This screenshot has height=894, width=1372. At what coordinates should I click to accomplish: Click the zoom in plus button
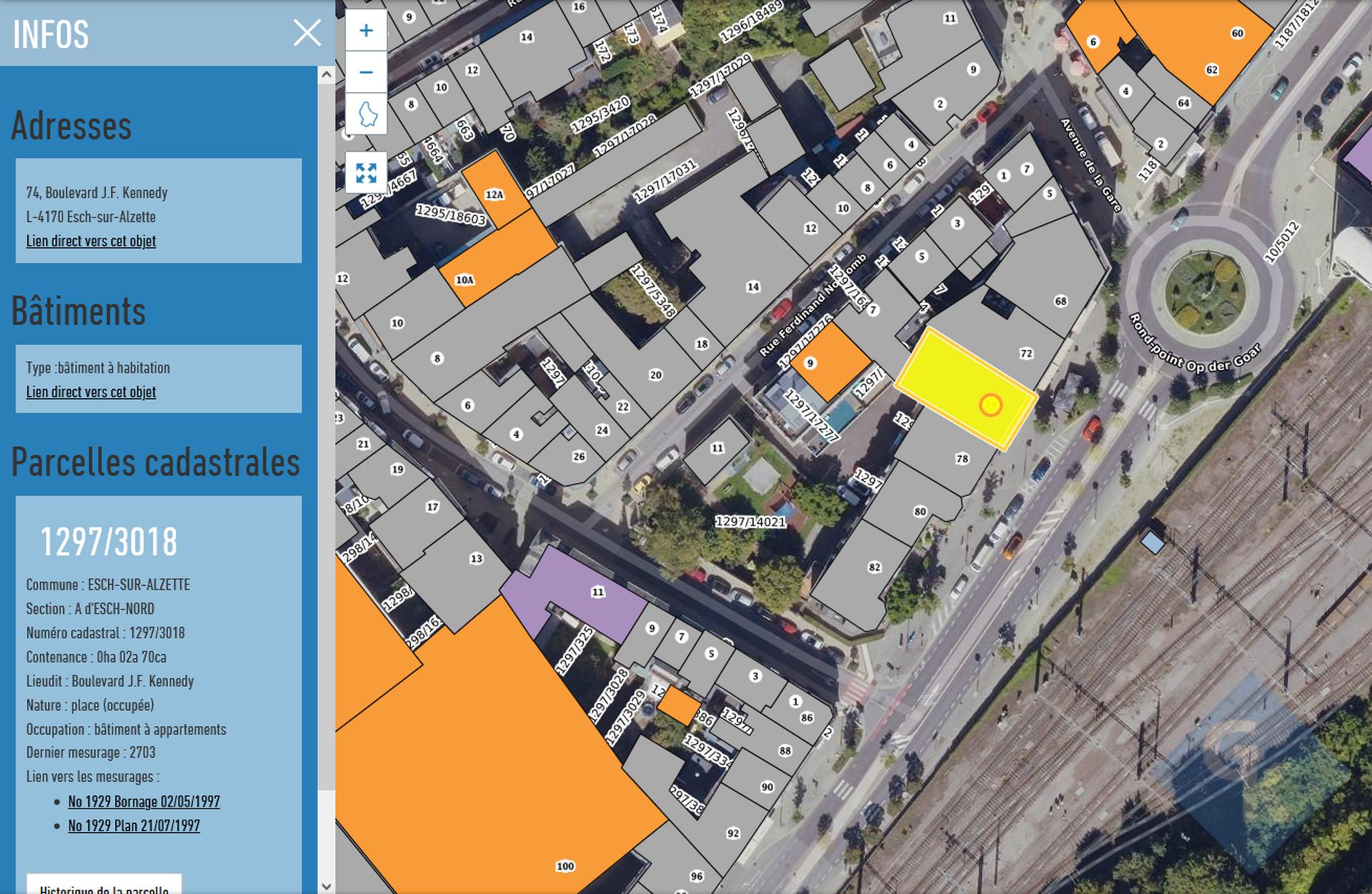[x=366, y=30]
